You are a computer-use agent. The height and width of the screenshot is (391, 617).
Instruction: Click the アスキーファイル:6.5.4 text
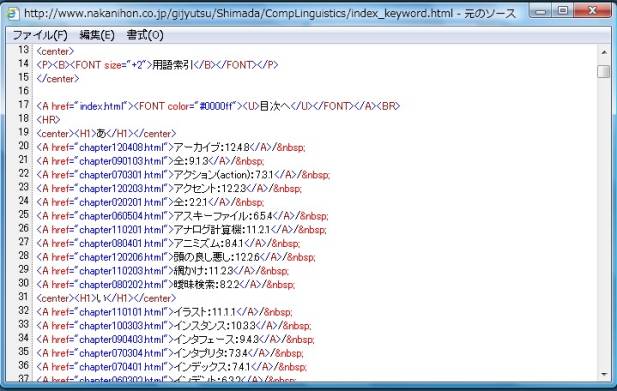[x=224, y=216]
